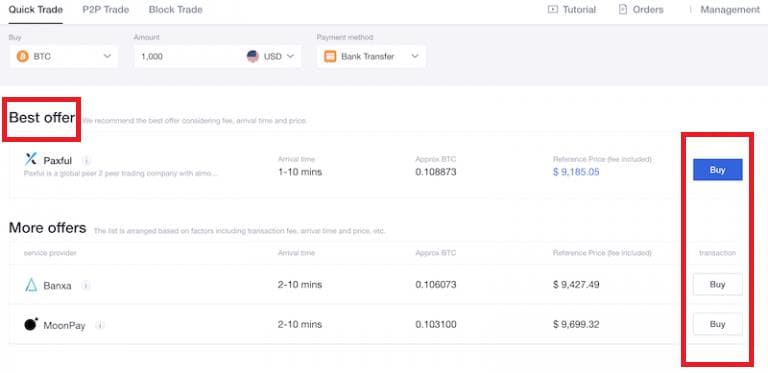
Task: Switch to the Quick Trade tab
Action: 35,10
